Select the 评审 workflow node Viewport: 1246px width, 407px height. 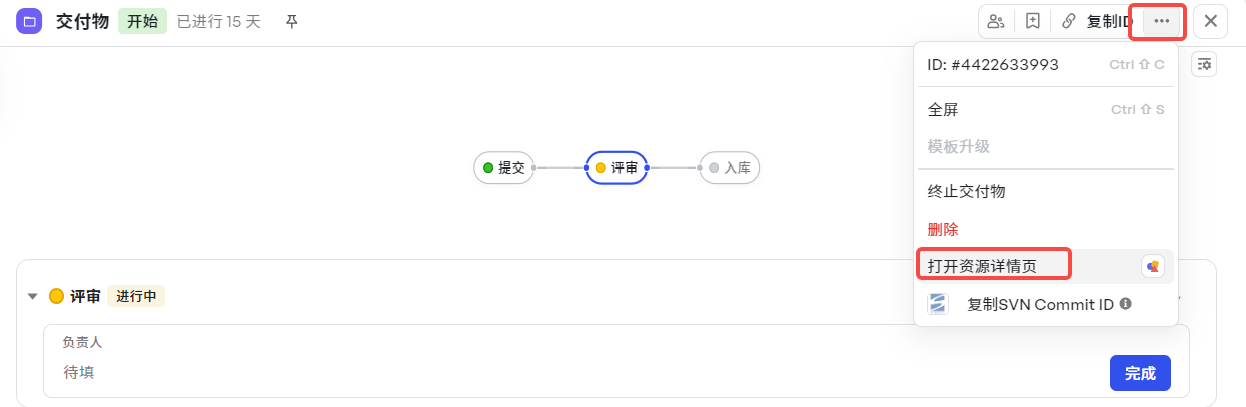coord(617,168)
